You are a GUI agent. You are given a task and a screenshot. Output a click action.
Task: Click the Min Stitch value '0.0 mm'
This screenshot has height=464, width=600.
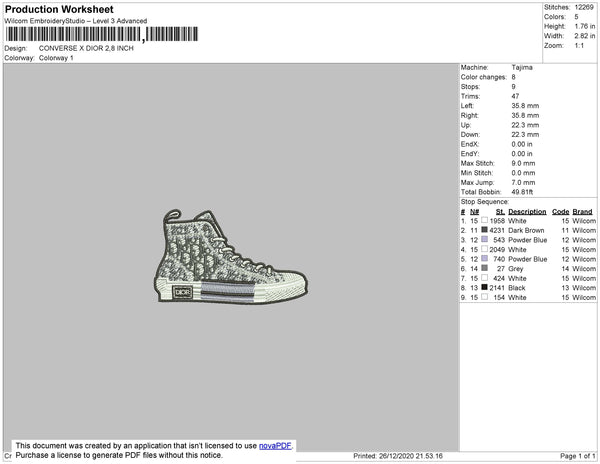click(523, 173)
